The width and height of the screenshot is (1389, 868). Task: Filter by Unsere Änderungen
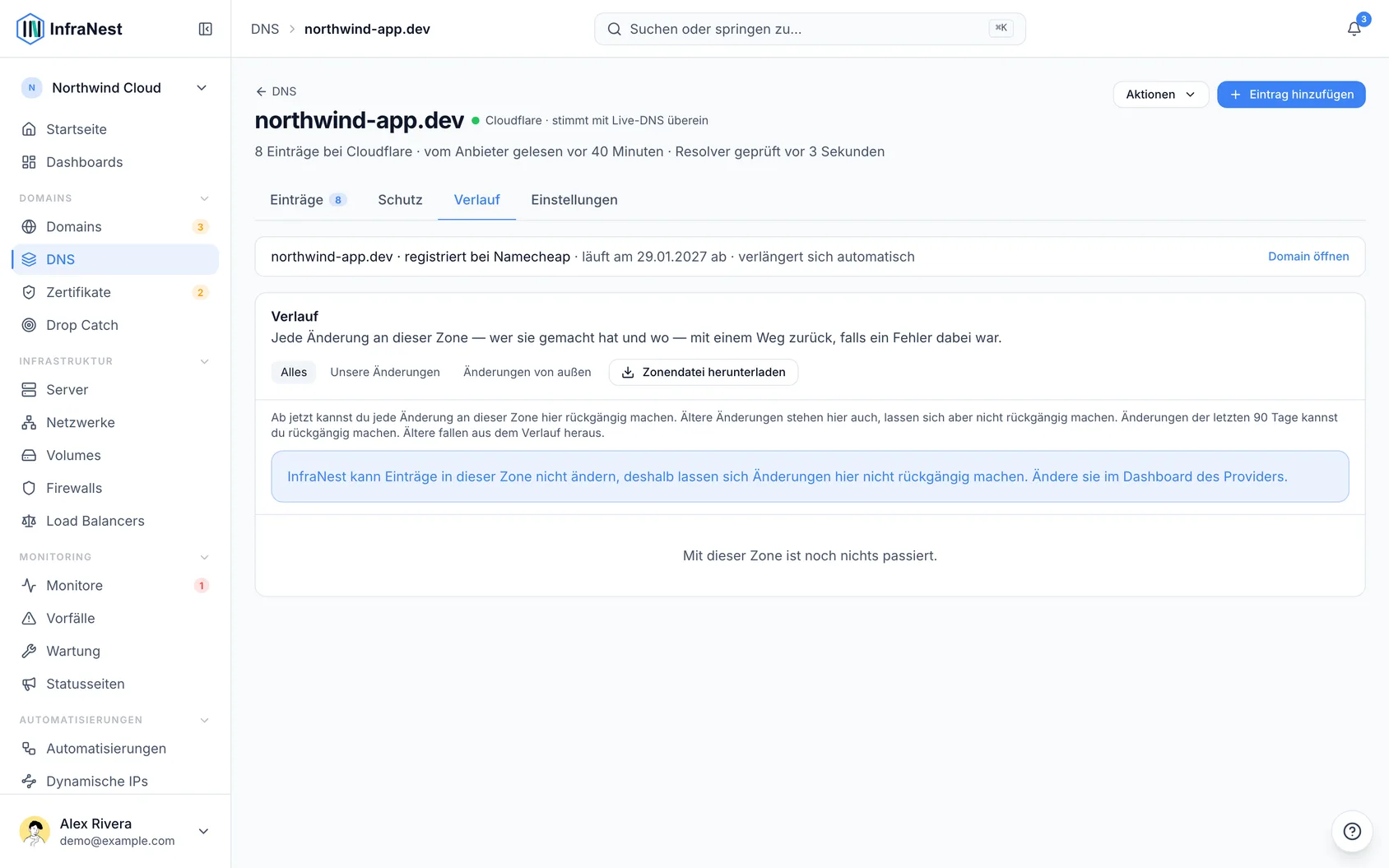[385, 372]
